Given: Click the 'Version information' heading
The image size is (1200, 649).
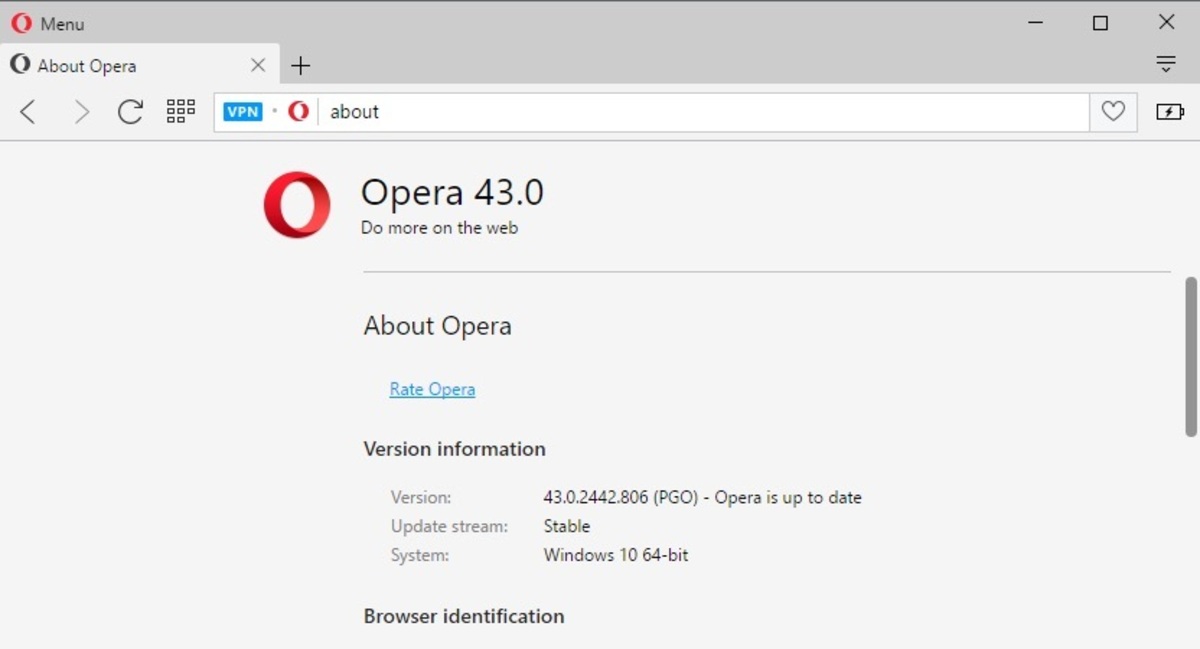Looking at the screenshot, I should click(x=454, y=449).
